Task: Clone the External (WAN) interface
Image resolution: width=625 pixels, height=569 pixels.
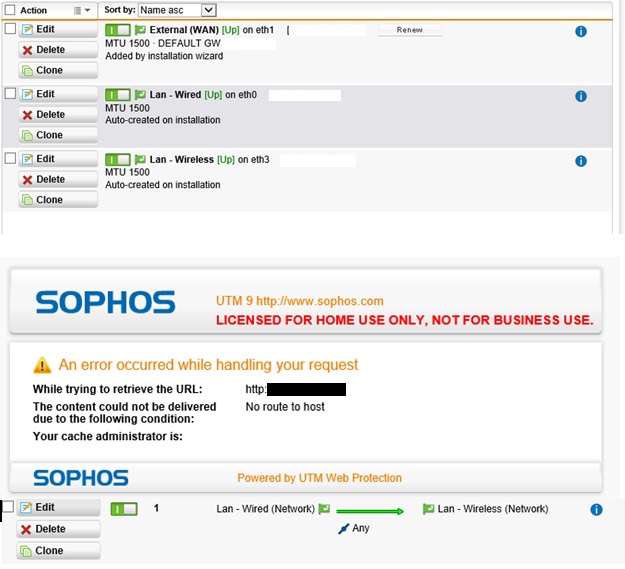Action: click(x=58, y=71)
